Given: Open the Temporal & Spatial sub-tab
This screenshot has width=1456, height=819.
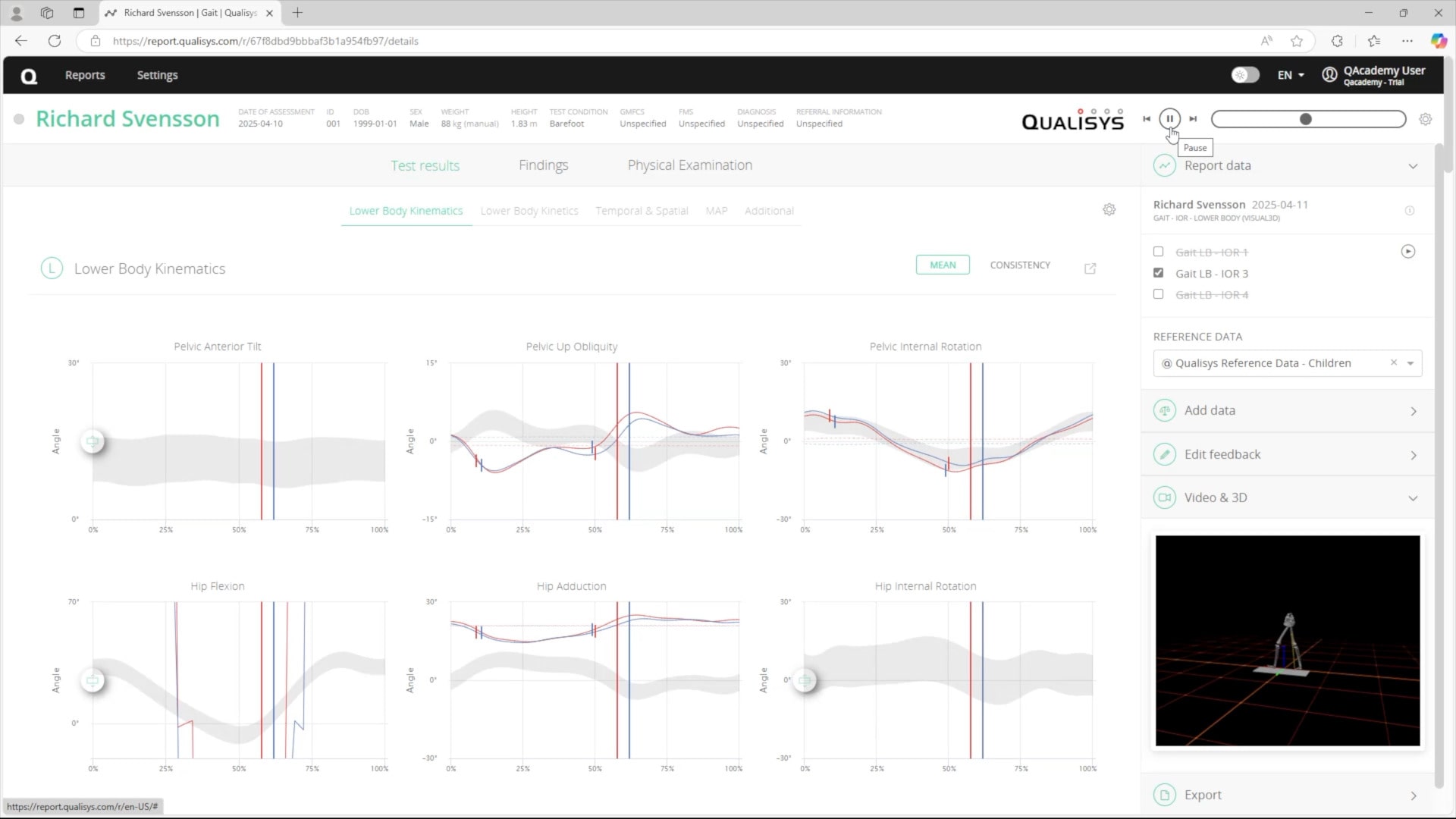Looking at the screenshot, I should tap(642, 211).
